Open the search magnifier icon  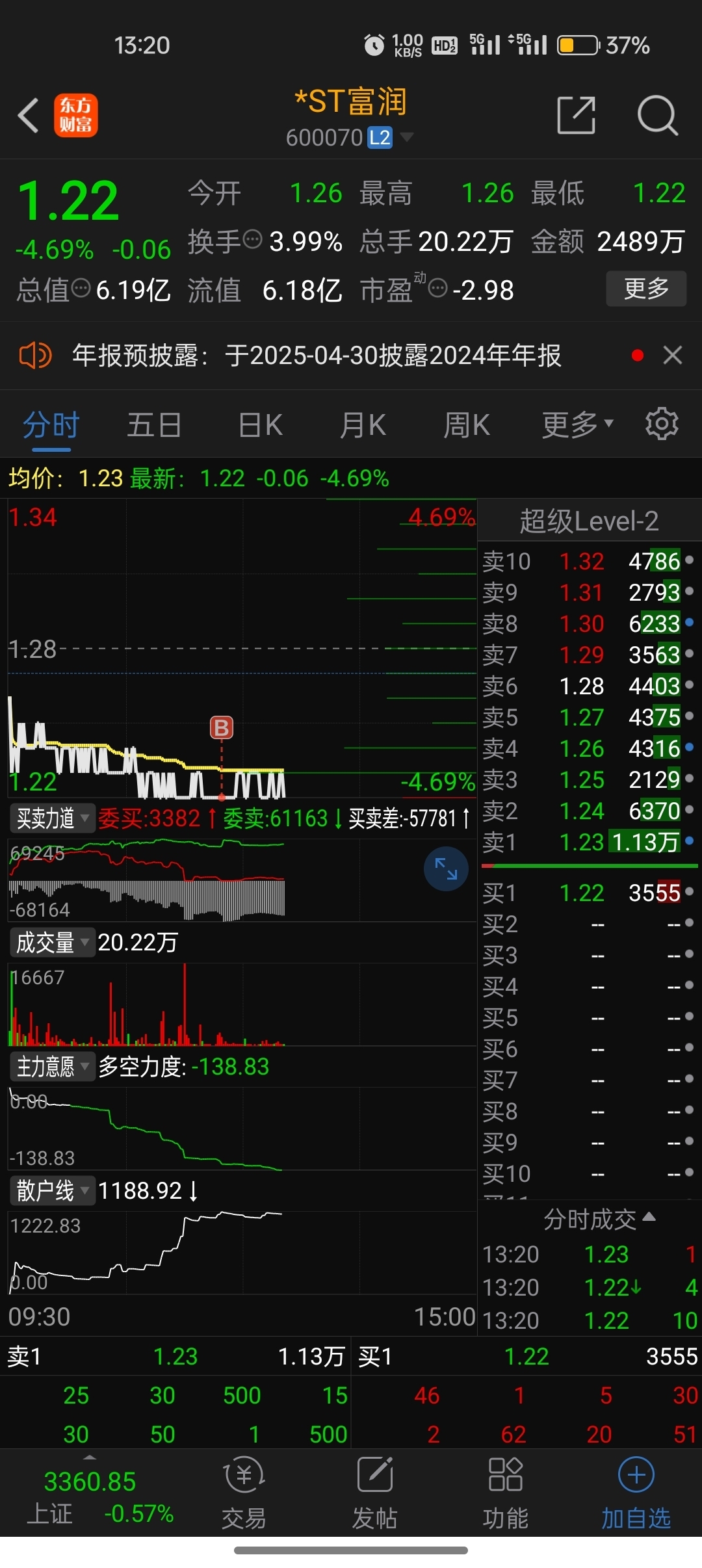(658, 116)
